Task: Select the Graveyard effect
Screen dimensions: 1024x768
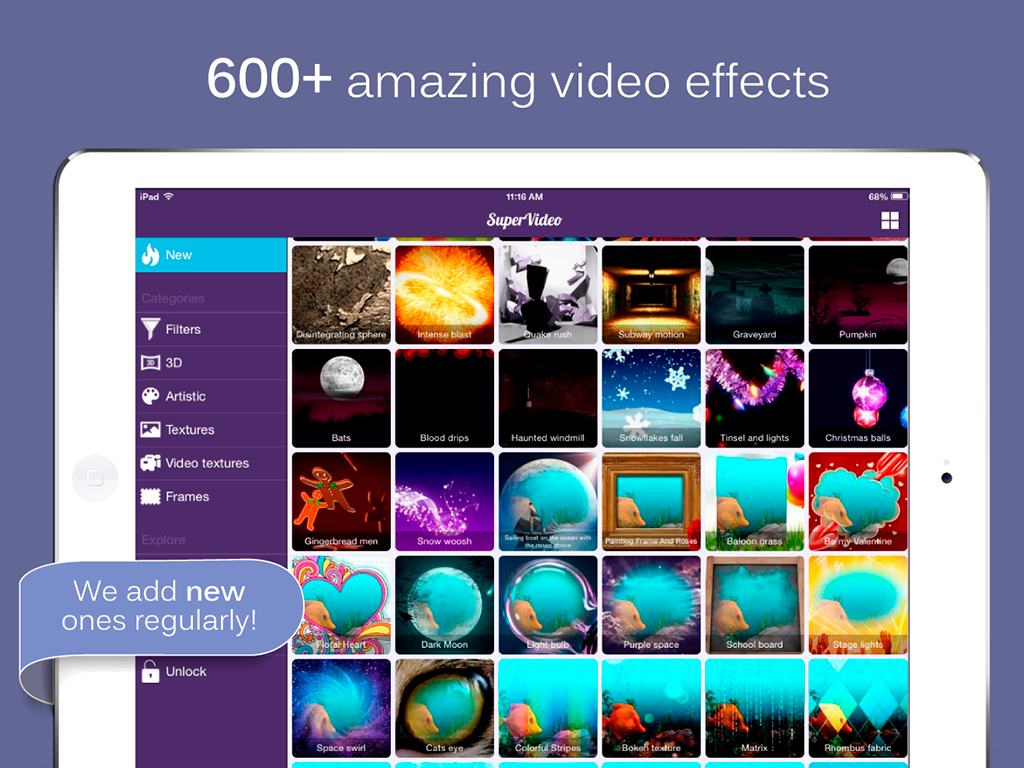Action: coord(754,295)
